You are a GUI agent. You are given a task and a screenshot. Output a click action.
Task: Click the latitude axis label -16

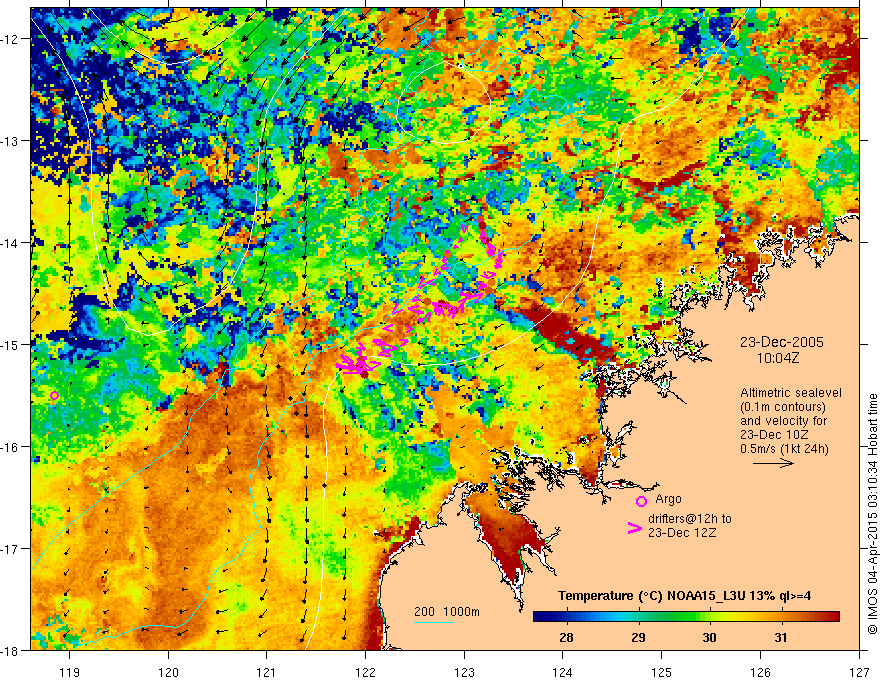[10, 447]
